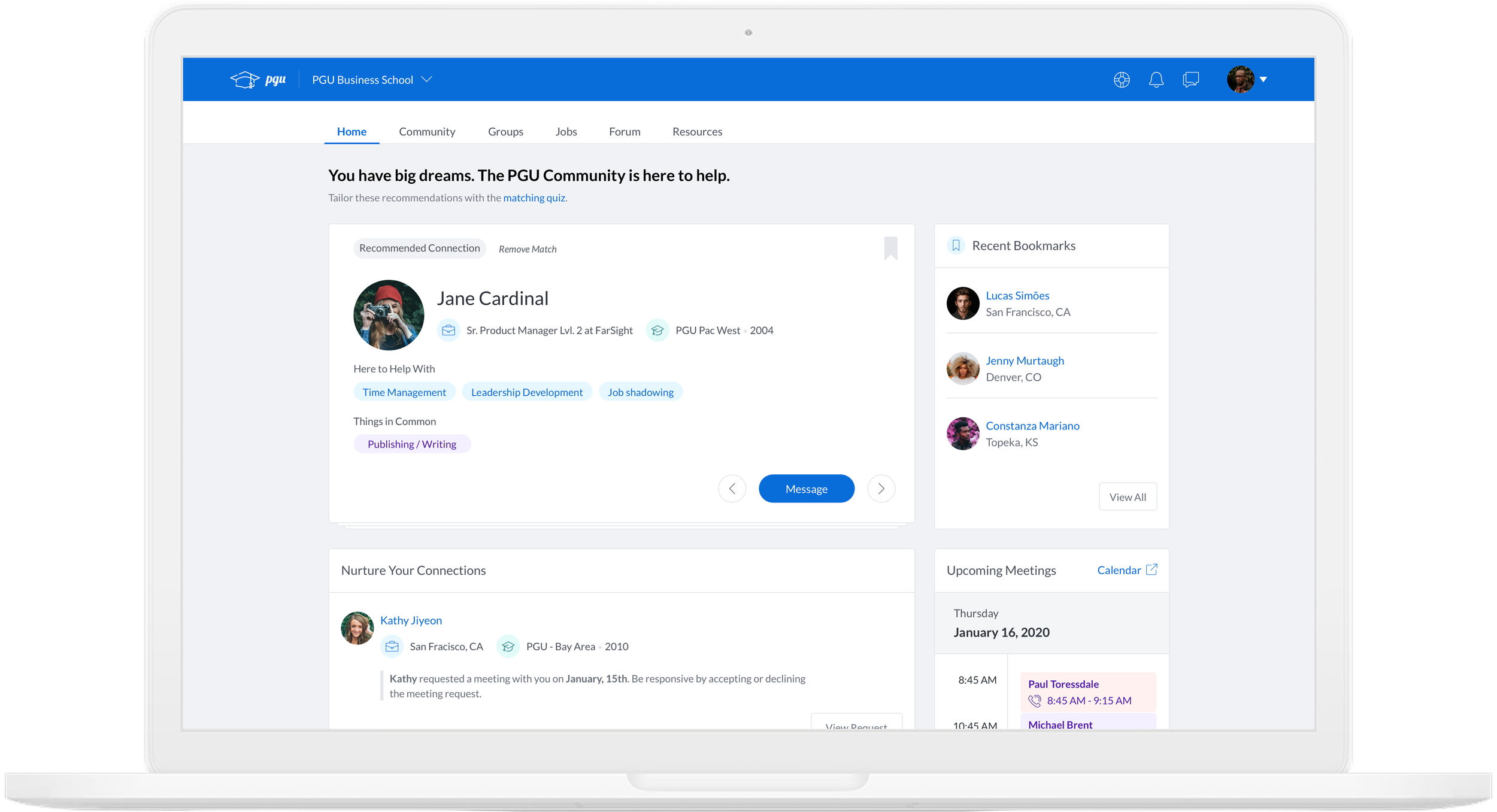
Task: Switch to the Community tab
Action: pyautogui.click(x=427, y=132)
